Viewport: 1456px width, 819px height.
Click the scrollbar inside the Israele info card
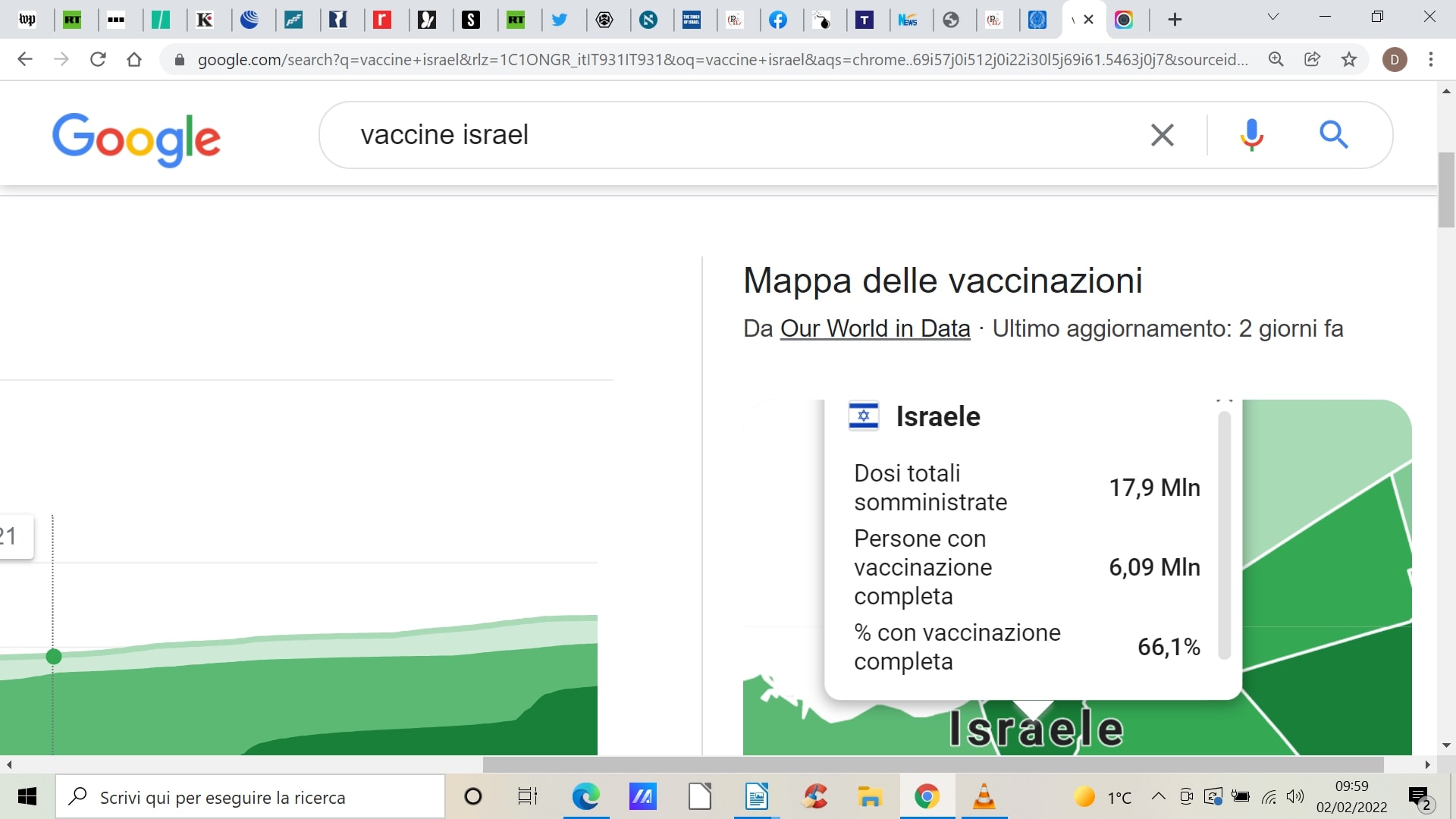click(x=1224, y=535)
